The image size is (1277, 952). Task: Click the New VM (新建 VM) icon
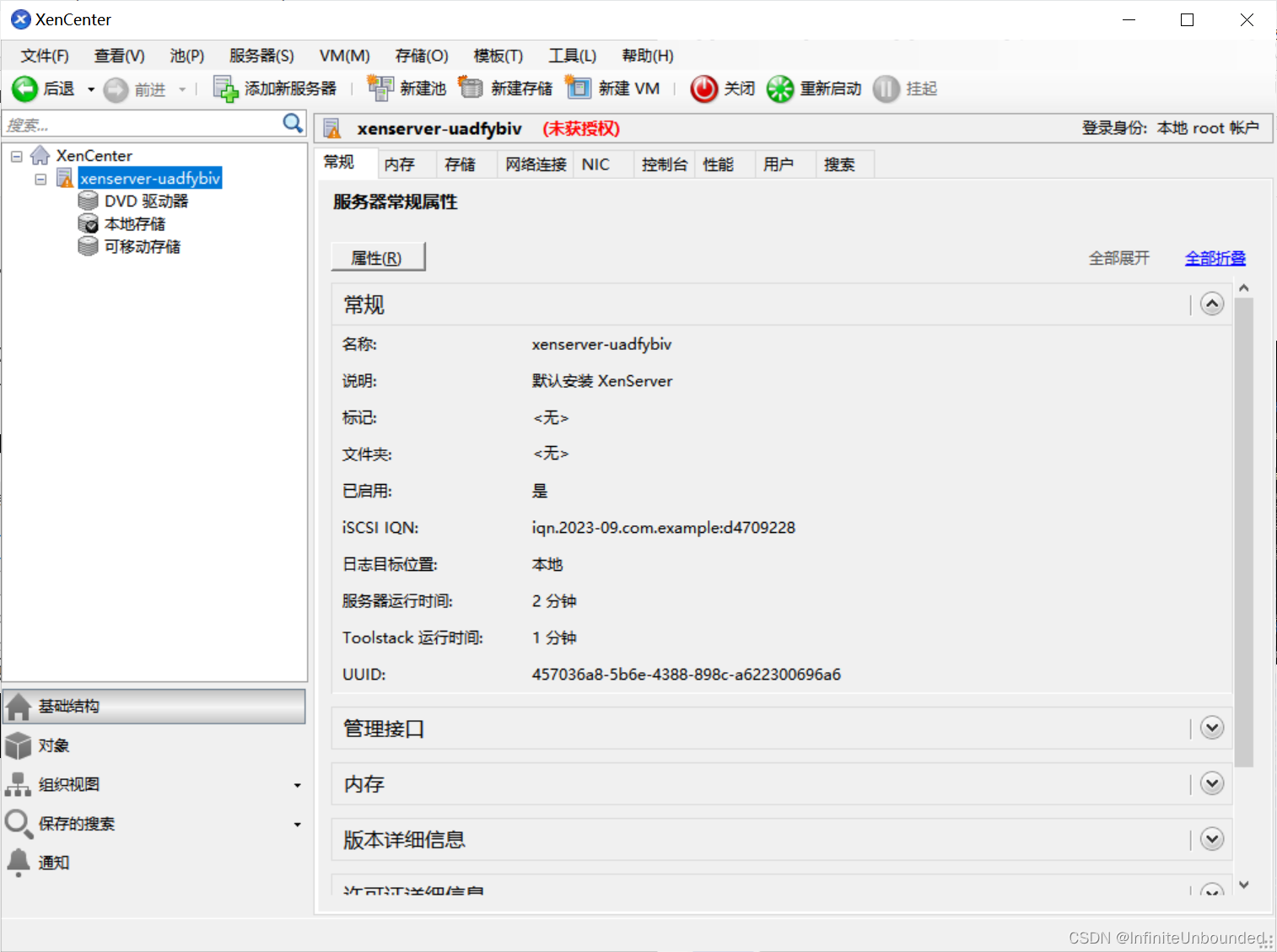(579, 88)
